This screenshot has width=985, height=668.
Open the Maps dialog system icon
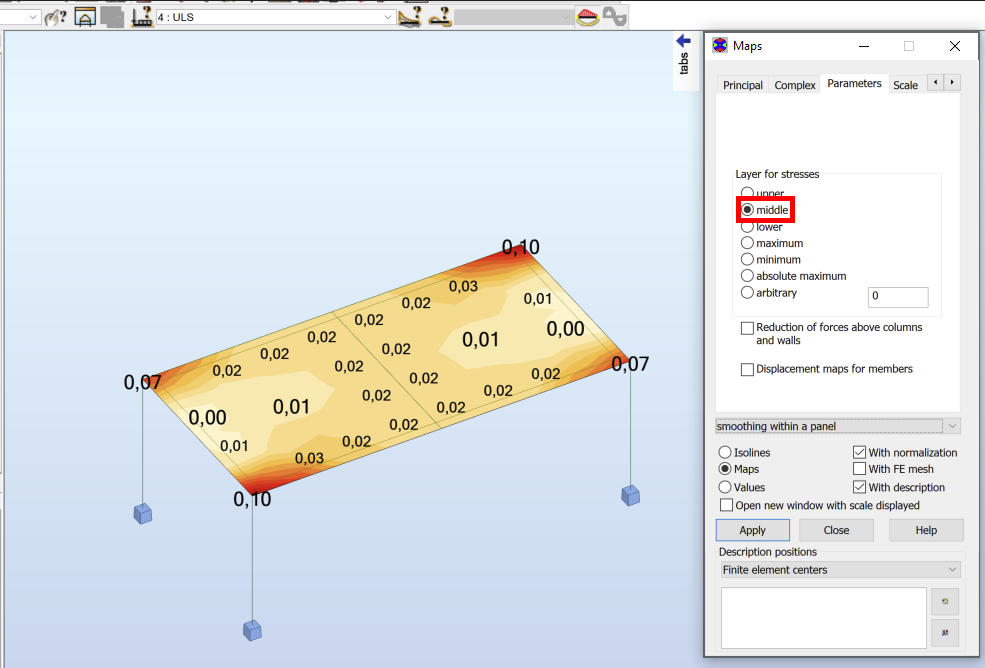[x=718, y=46]
